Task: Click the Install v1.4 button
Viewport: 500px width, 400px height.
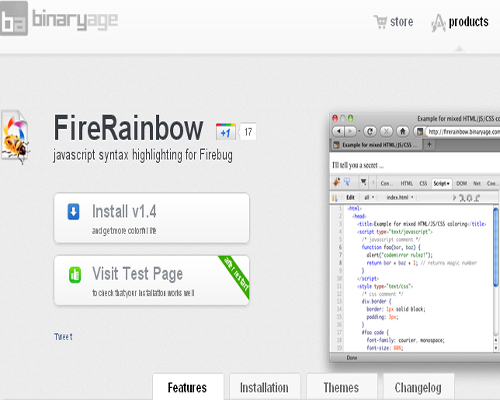Action: pos(151,218)
